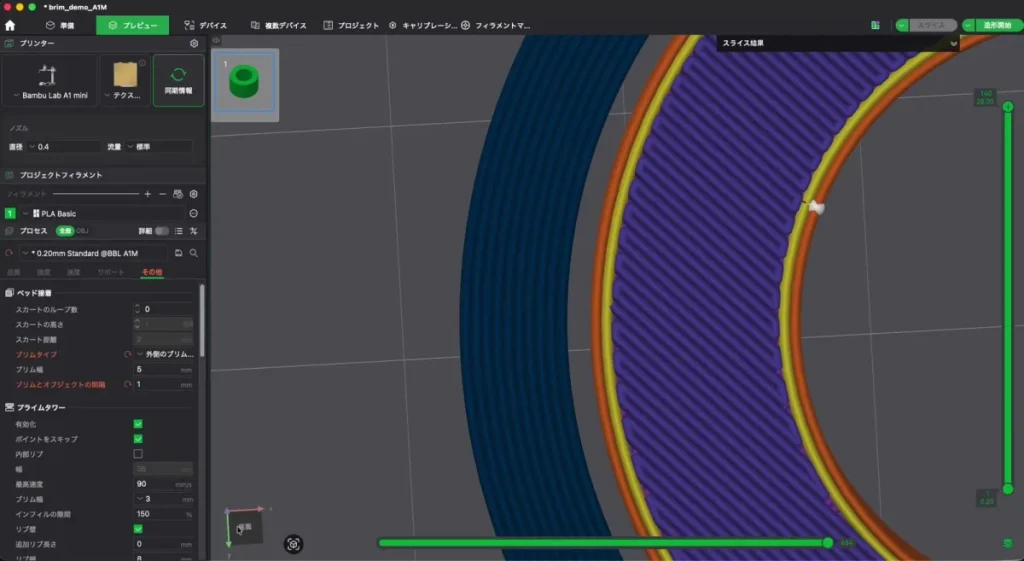Save the 0.20mm Standard preset
The image size is (1024, 561).
[x=178, y=253]
